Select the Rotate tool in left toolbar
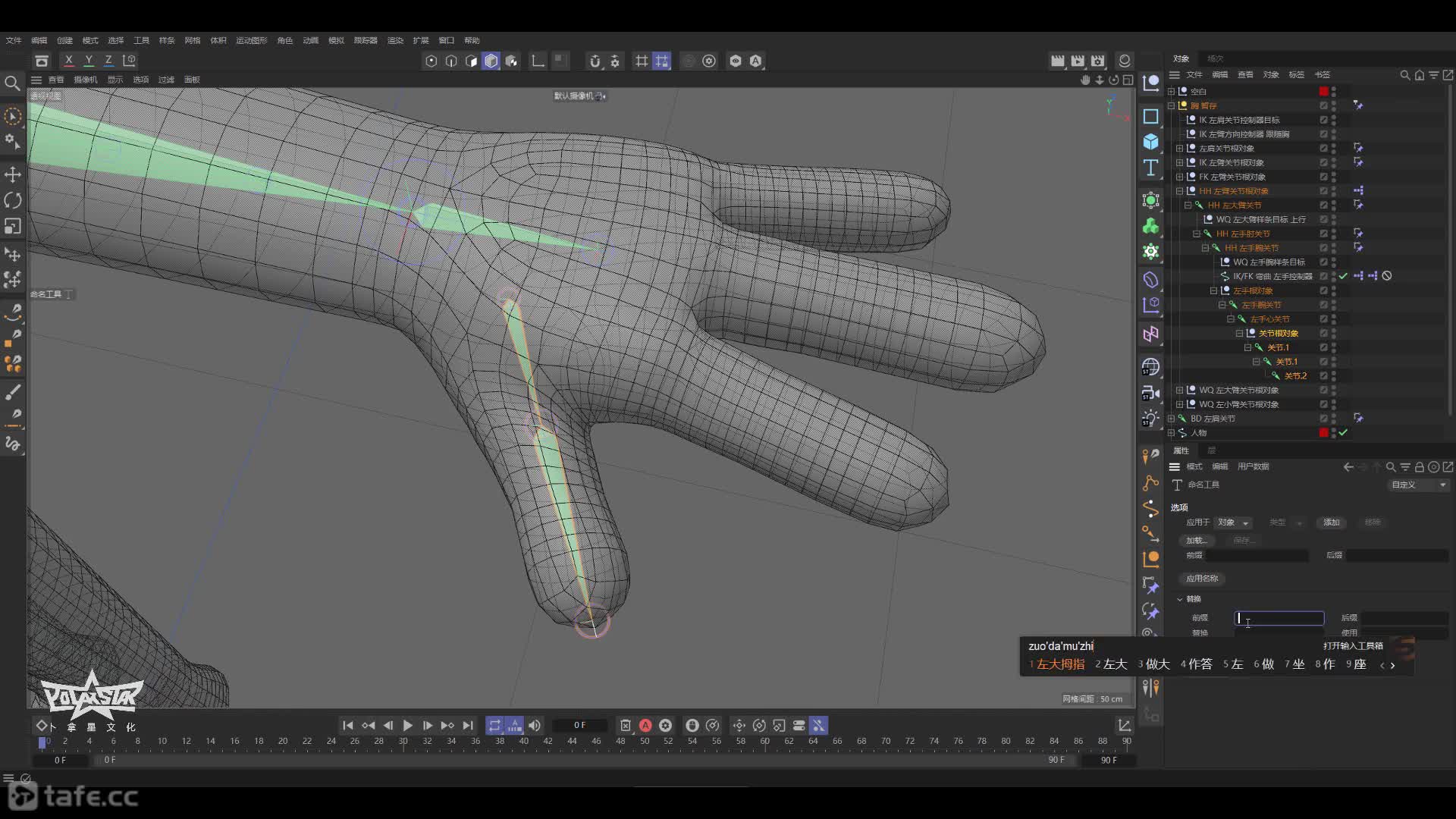The image size is (1456, 819). [x=13, y=200]
